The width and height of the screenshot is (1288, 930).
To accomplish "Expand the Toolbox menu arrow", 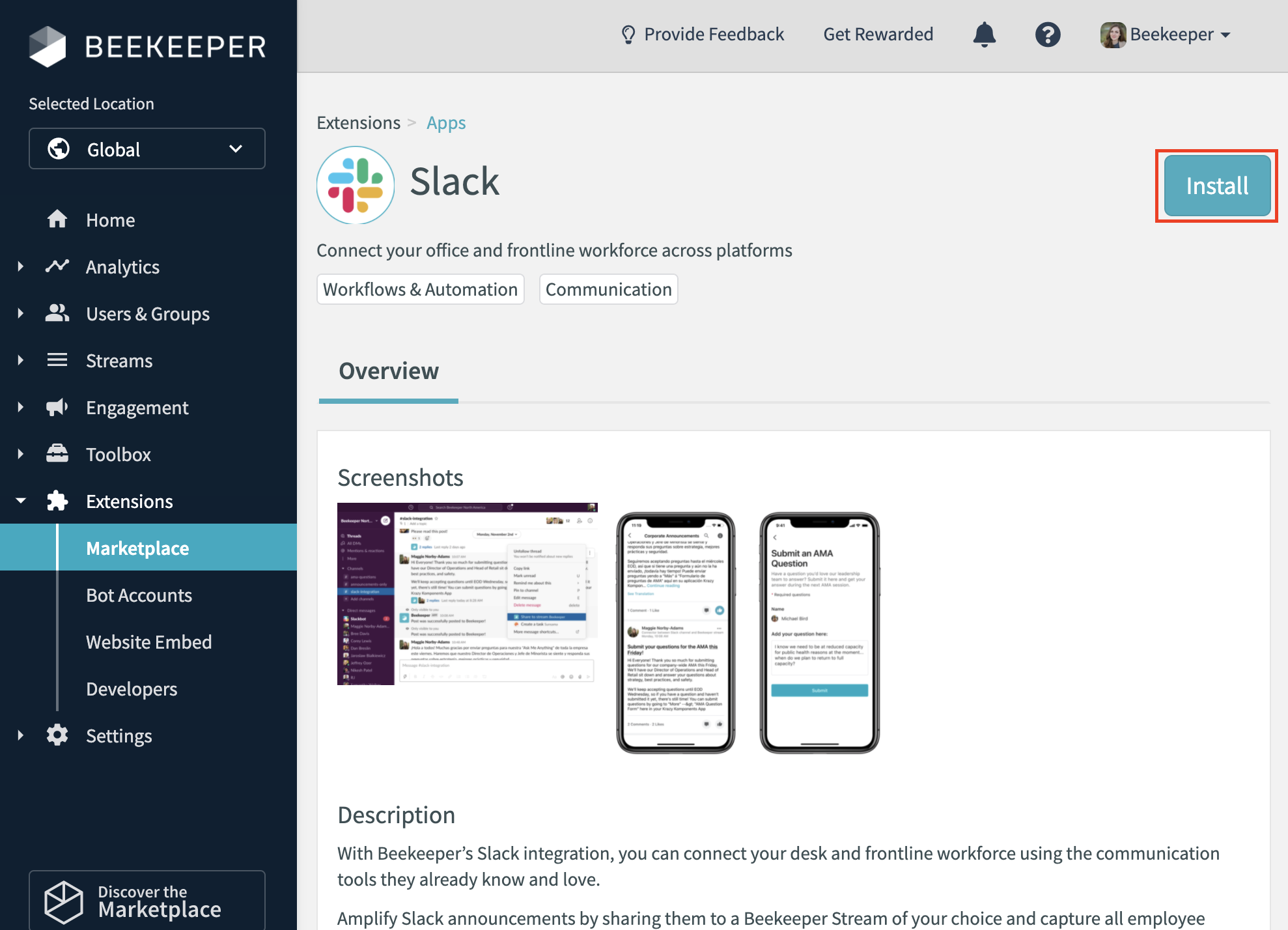I will click(x=21, y=454).
